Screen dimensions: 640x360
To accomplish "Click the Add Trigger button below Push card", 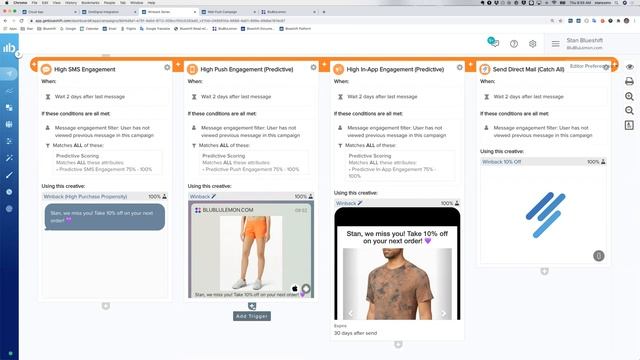I will [x=252, y=316].
